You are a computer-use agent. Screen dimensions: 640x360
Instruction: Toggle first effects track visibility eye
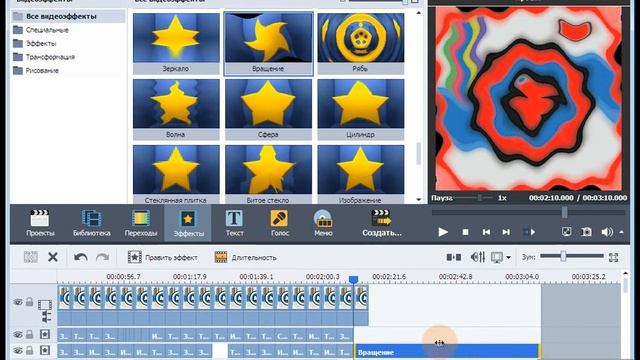point(18,335)
